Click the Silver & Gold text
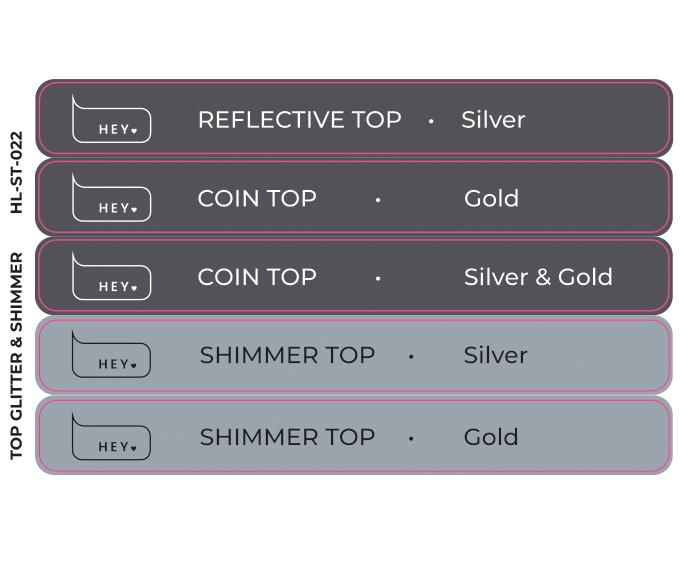 (538, 277)
